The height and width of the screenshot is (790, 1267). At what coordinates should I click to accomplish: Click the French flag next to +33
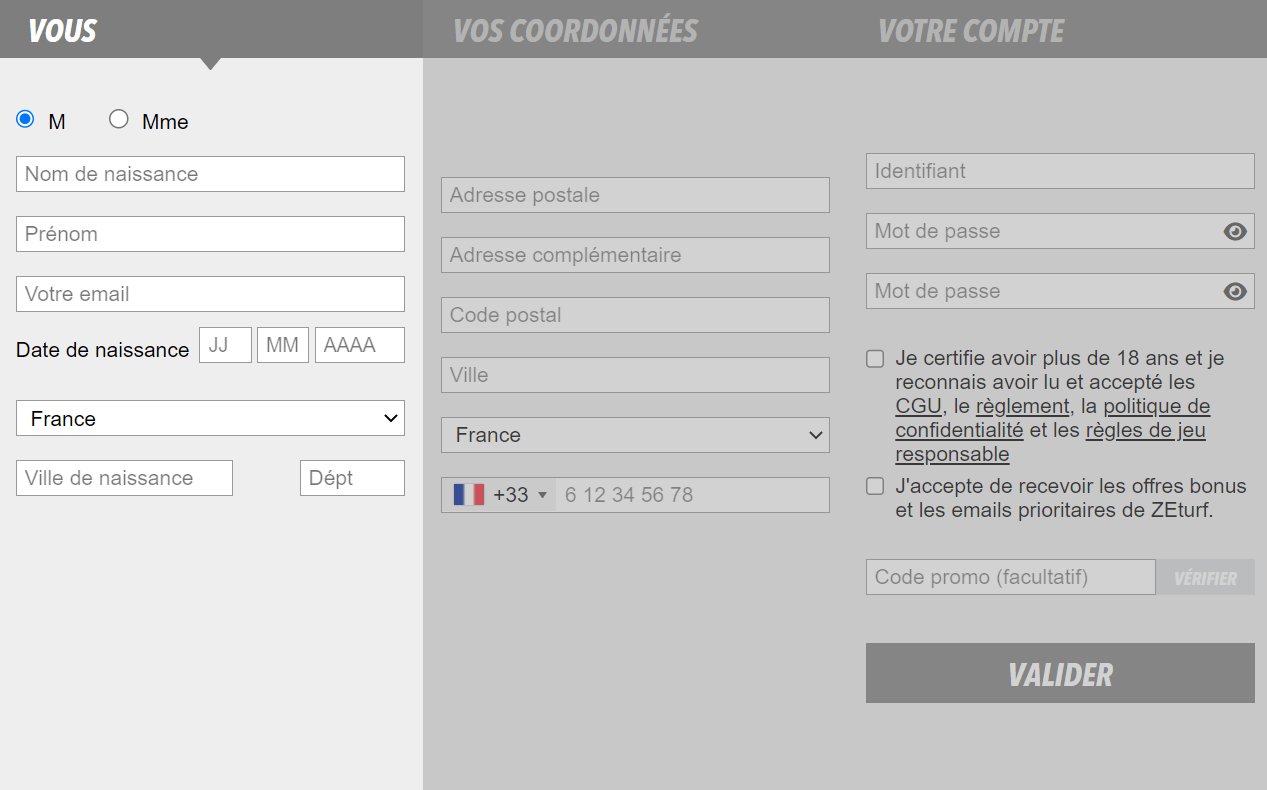click(x=466, y=494)
